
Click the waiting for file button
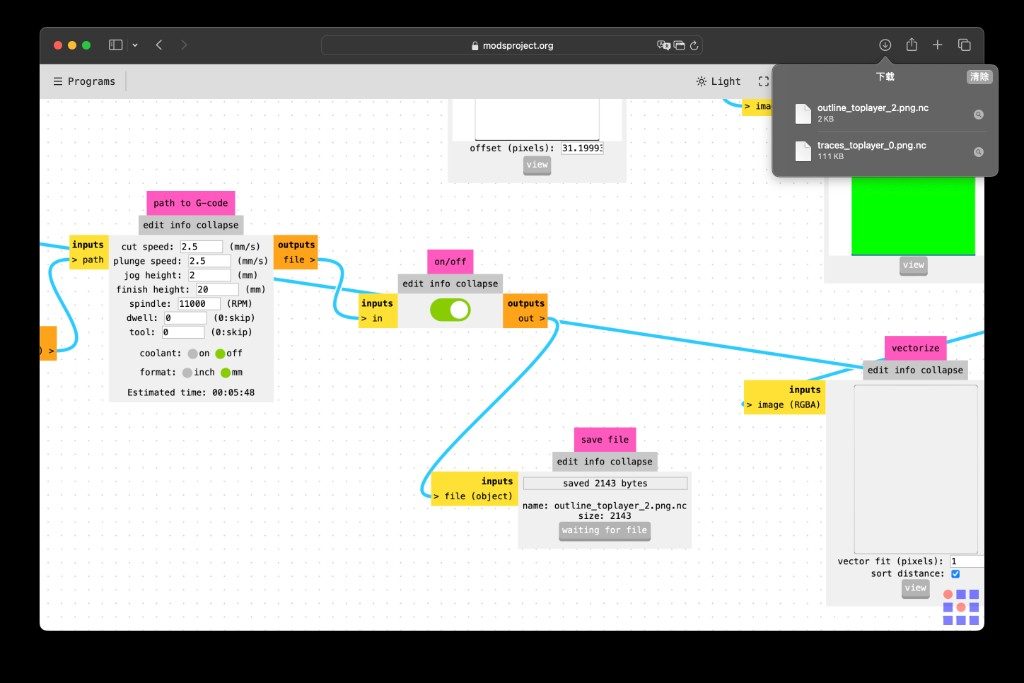point(605,531)
